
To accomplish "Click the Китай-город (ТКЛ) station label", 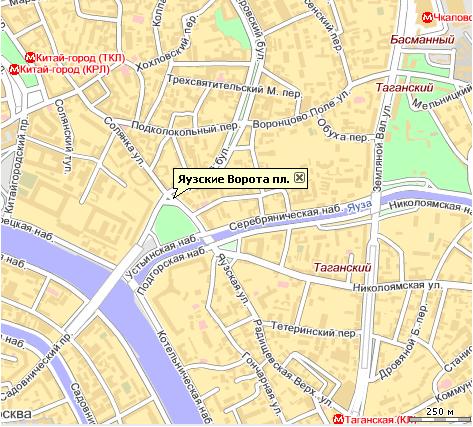I will 80,58.
